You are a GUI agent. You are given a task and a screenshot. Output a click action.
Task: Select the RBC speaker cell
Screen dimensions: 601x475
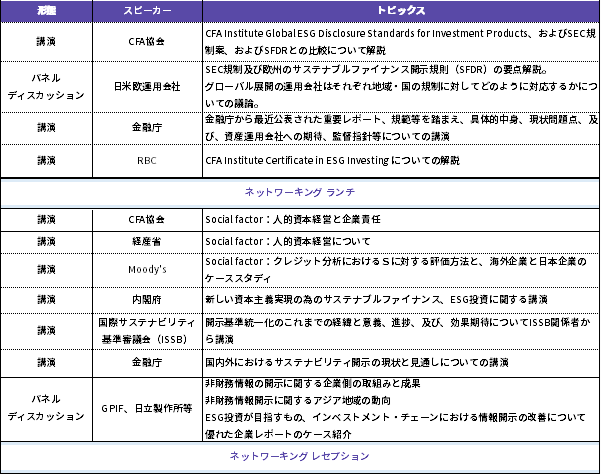point(147,161)
